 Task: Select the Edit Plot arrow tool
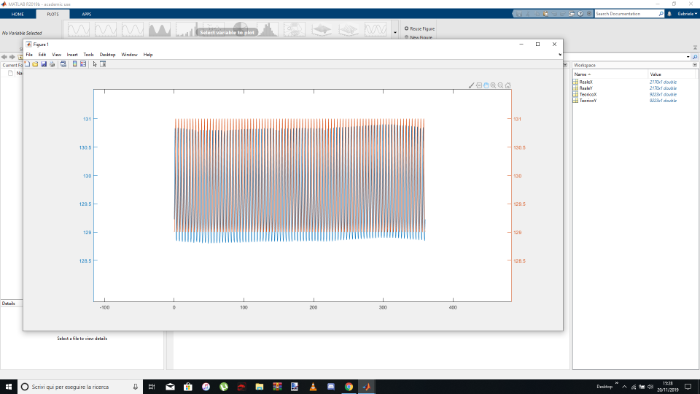pos(95,64)
